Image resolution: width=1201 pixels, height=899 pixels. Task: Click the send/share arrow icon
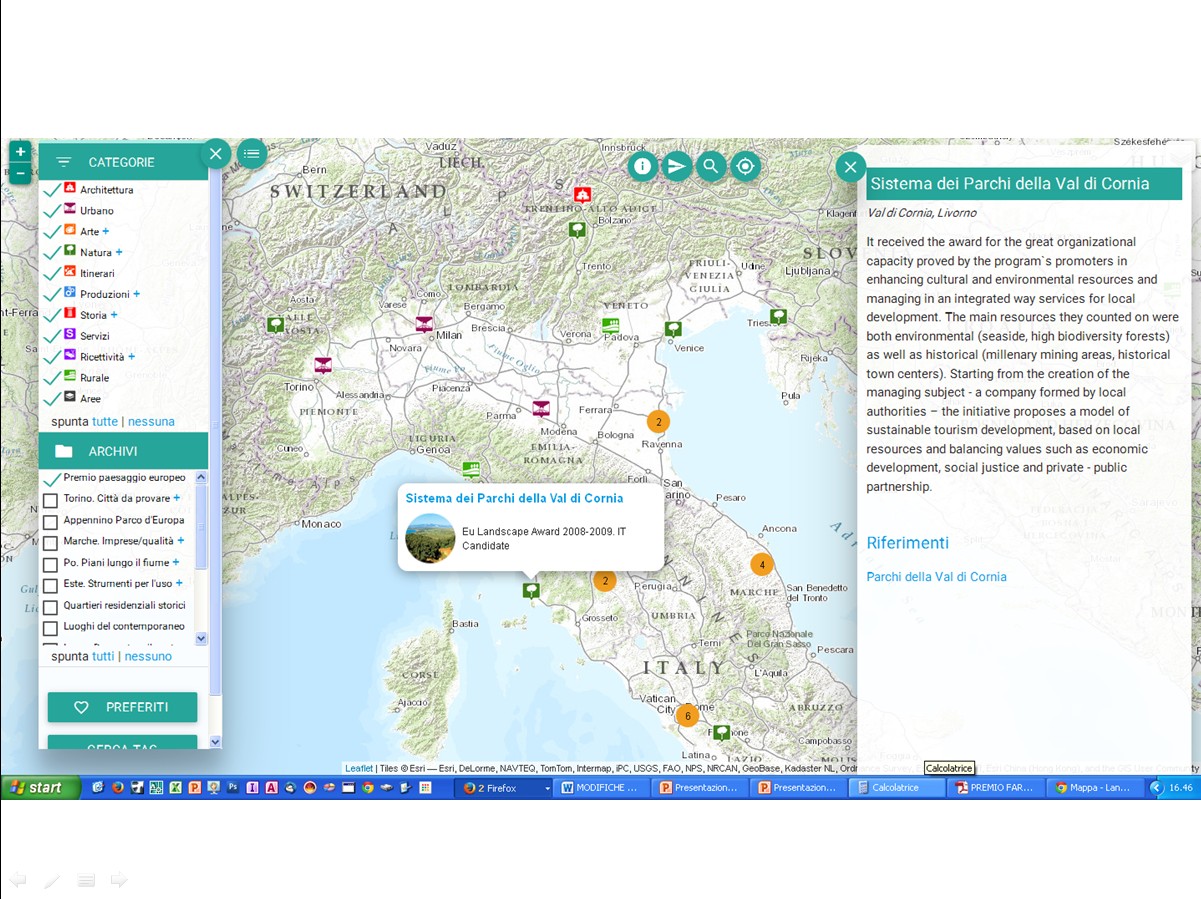pyautogui.click(x=677, y=166)
